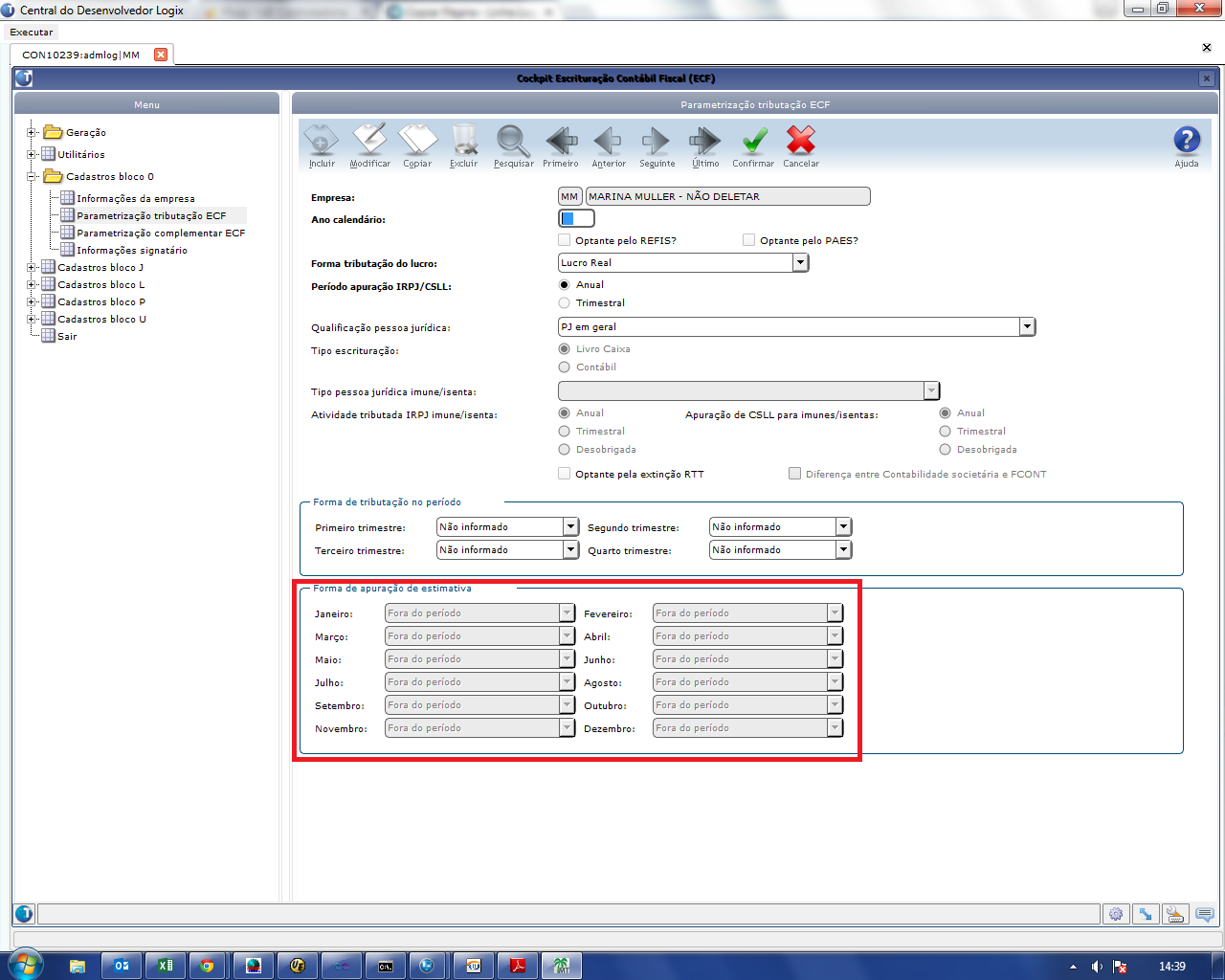Open Primeiro trimestre dropdown
Screen dimensions: 1225x980
[570, 526]
